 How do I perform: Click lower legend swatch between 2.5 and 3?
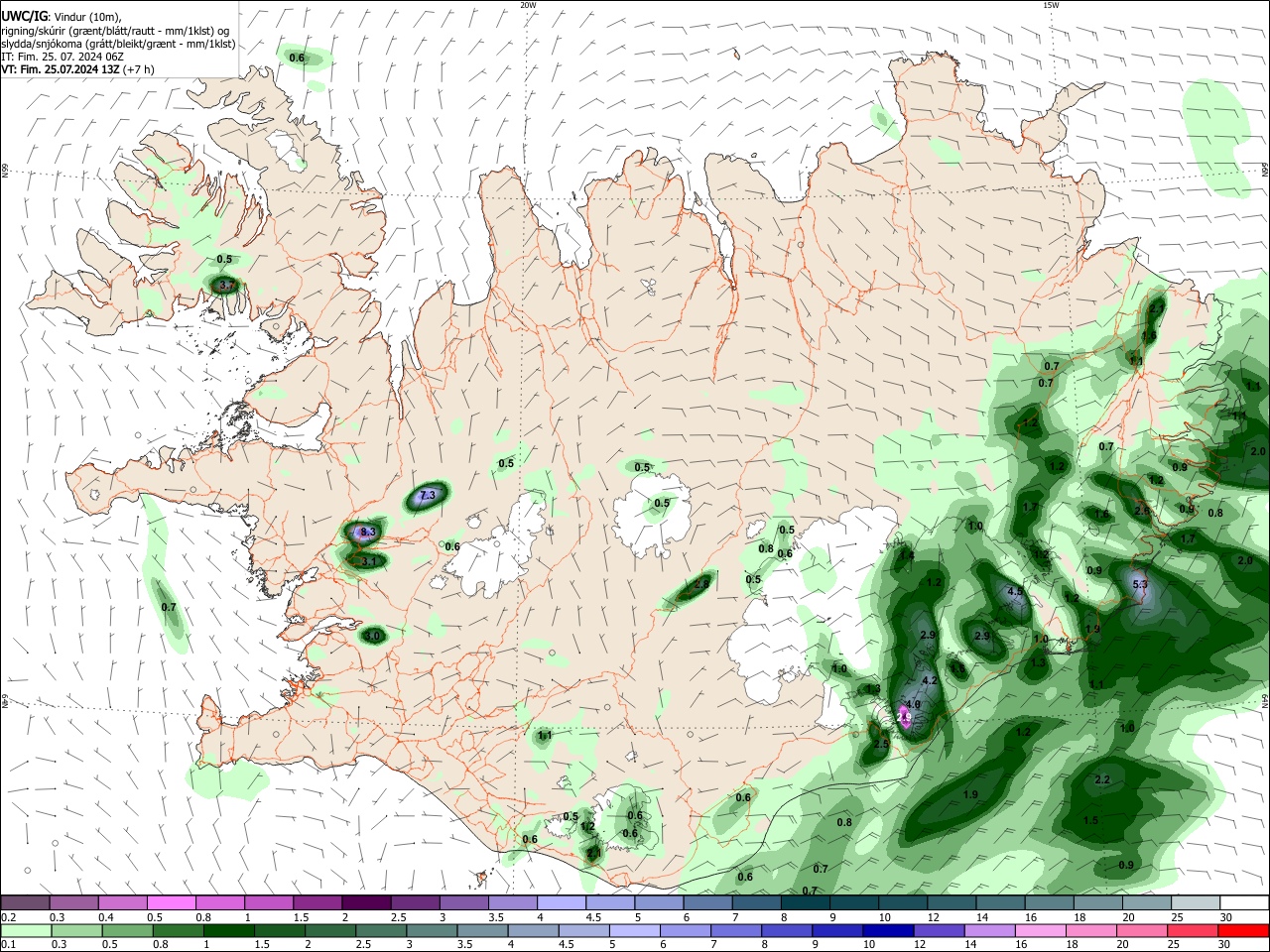(381, 930)
